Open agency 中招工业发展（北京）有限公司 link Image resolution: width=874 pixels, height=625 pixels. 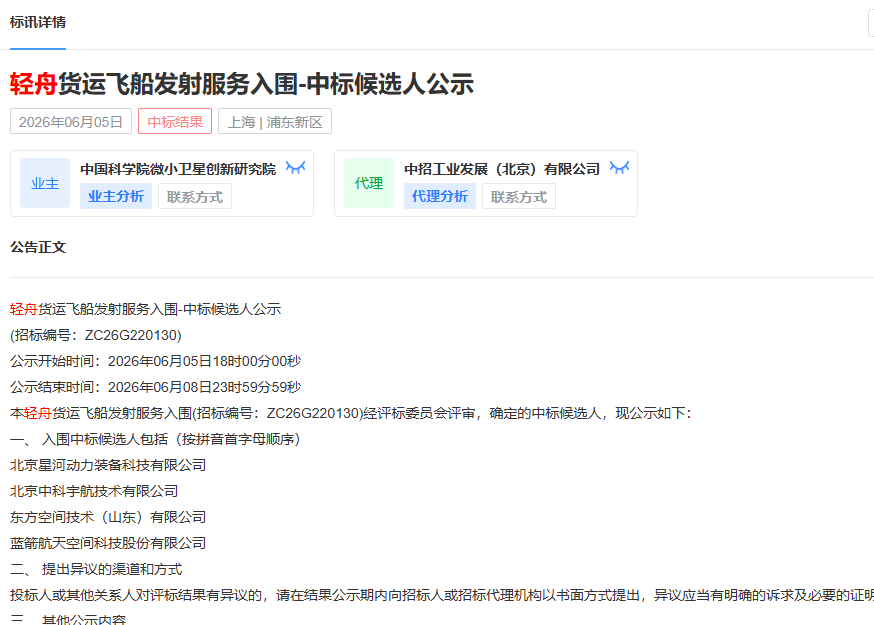pos(502,169)
